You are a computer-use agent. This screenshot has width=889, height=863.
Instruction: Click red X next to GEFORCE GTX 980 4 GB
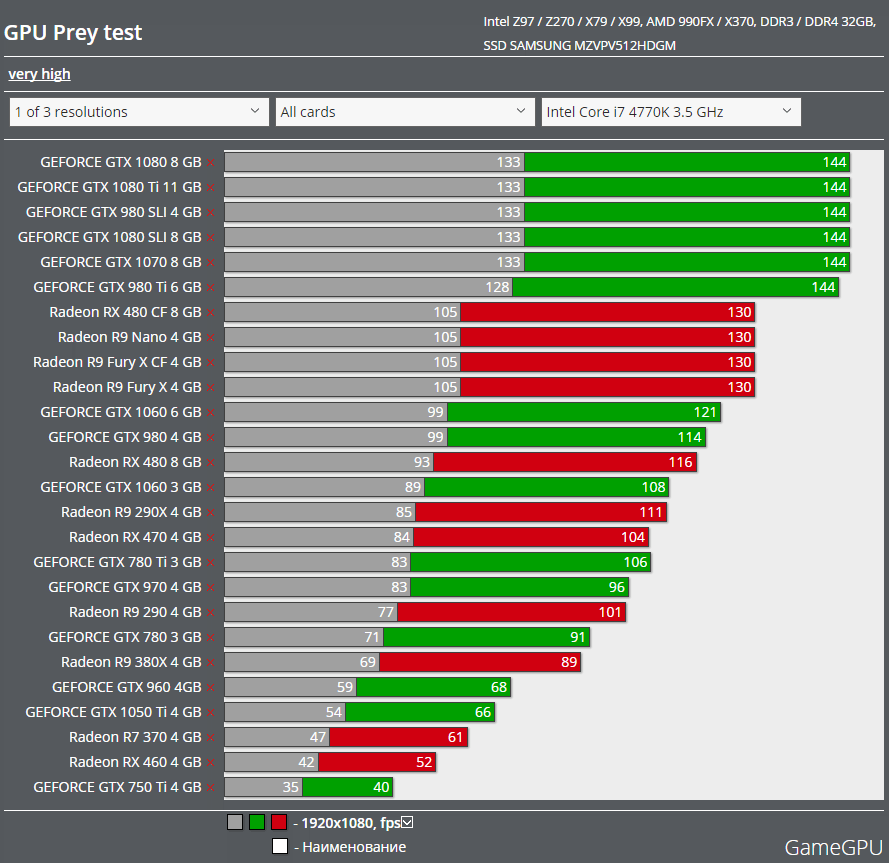point(210,438)
